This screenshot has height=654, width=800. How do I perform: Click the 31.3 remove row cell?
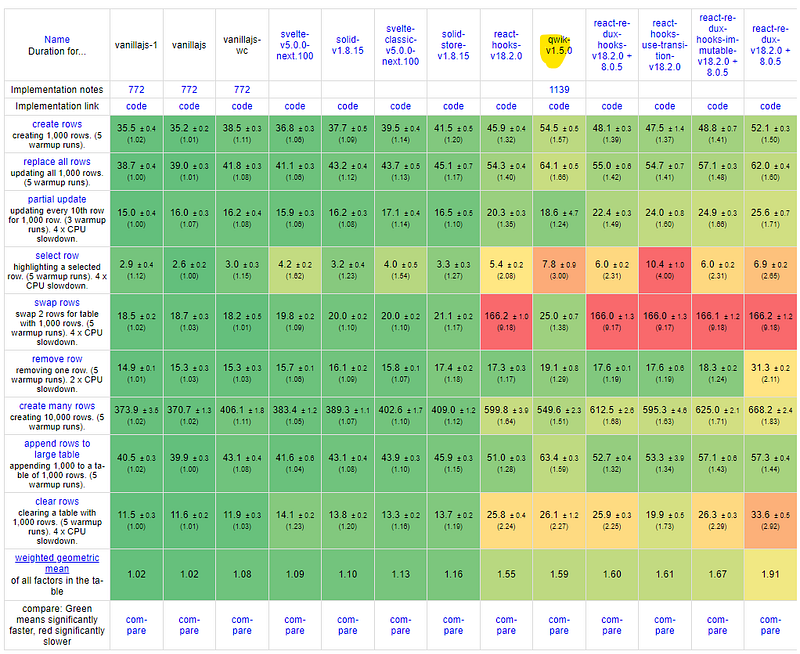click(x=770, y=373)
